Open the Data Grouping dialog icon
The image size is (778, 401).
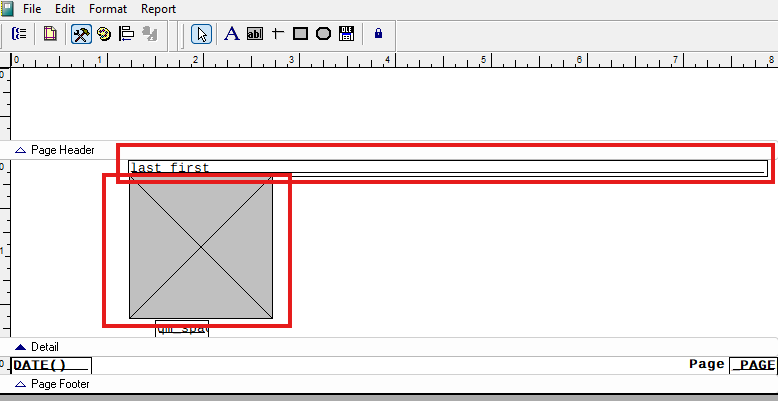pos(19,34)
